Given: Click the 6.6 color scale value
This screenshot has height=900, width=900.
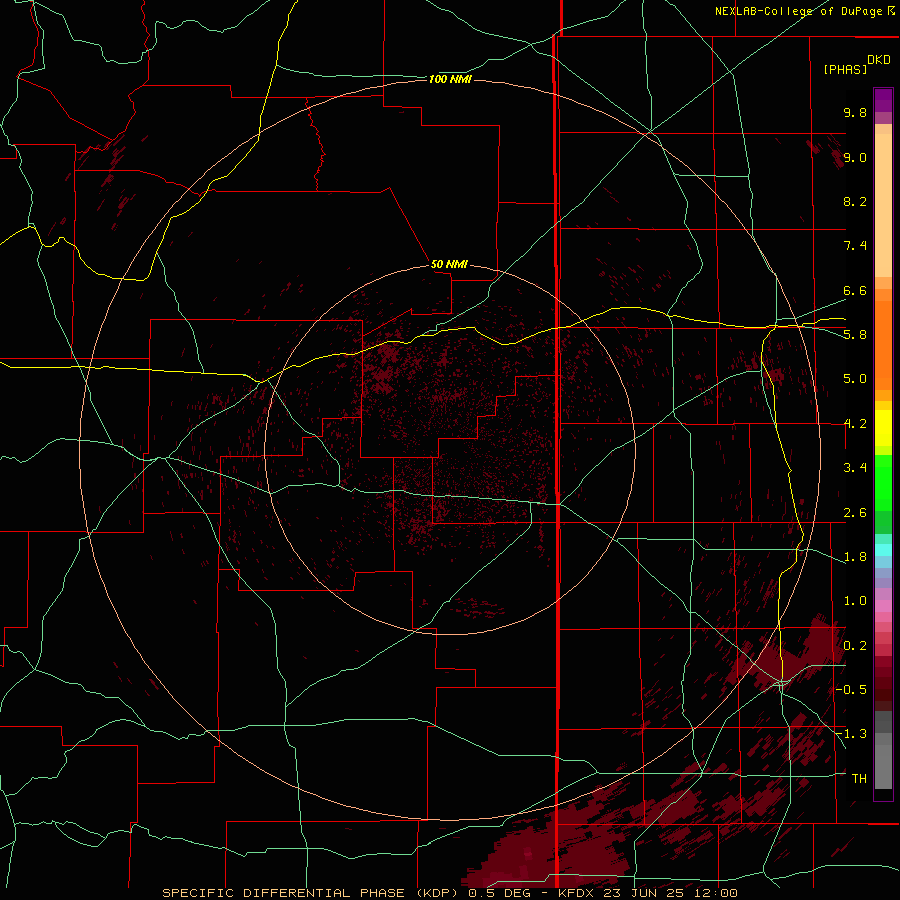Looking at the screenshot, I should tap(855, 290).
